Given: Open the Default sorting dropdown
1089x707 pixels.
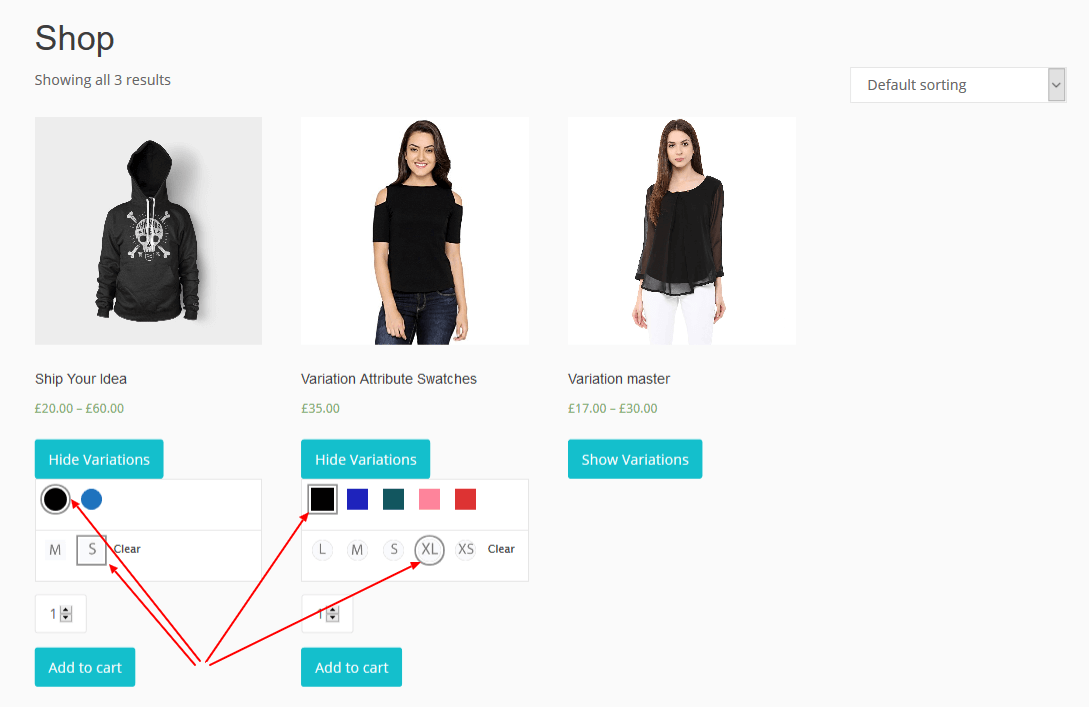Looking at the screenshot, I should pyautogui.click(x=956, y=85).
